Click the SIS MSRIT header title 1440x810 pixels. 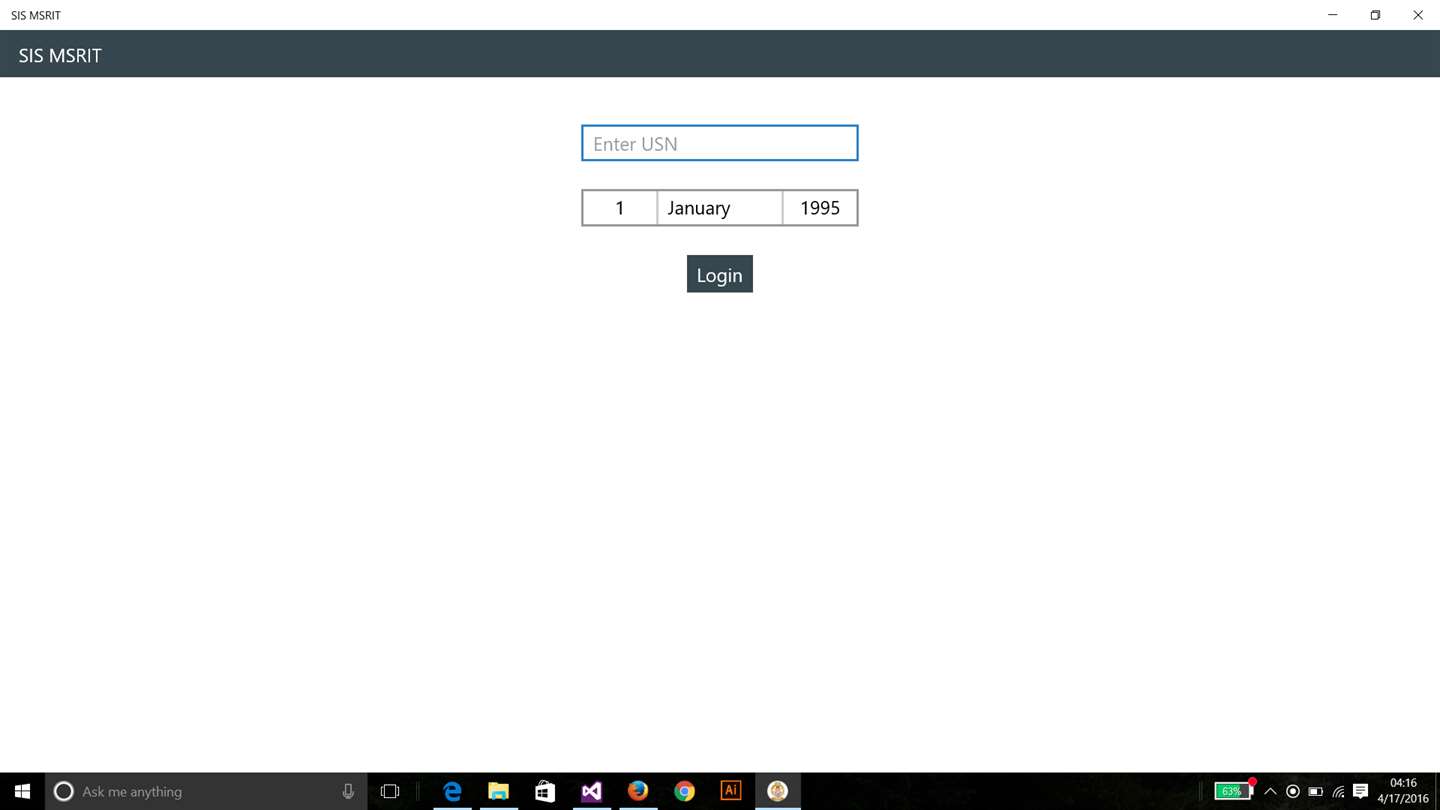[x=60, y=55]
